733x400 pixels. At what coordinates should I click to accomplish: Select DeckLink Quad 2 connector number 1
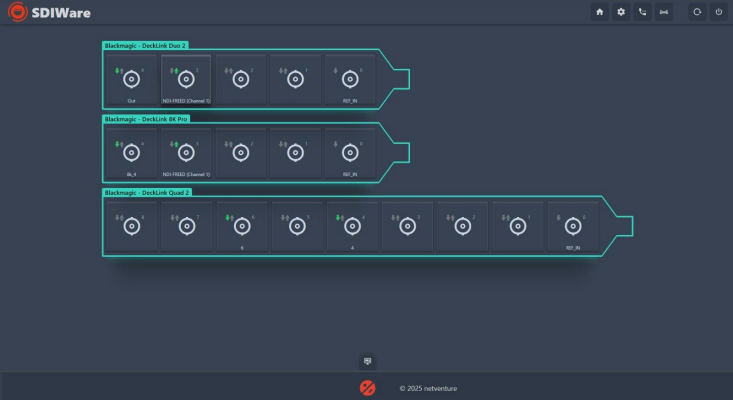point(518,227)
